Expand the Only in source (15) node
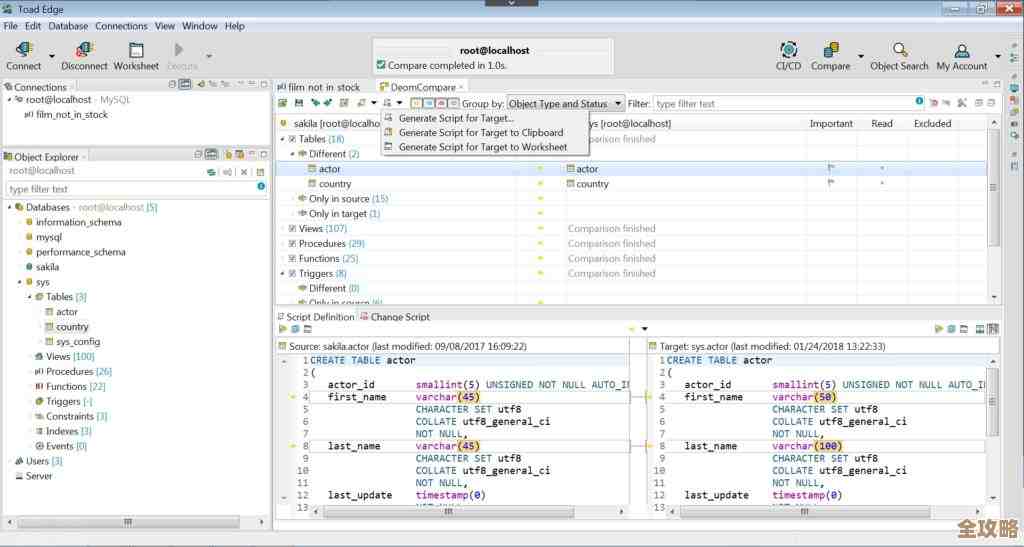Viewport: 1024px width, 547px height. pos(294,199)
